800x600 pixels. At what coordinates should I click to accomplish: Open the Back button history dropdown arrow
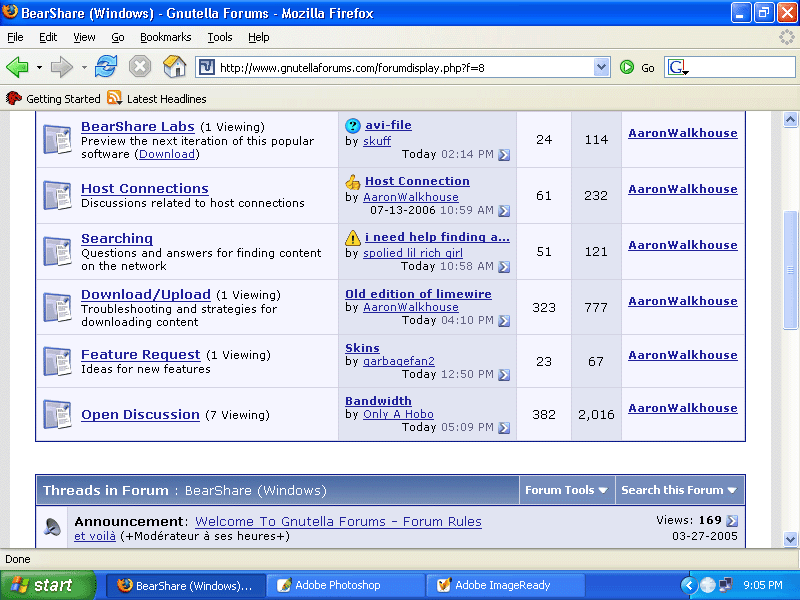pyautogui.click(x=39, y=67)
